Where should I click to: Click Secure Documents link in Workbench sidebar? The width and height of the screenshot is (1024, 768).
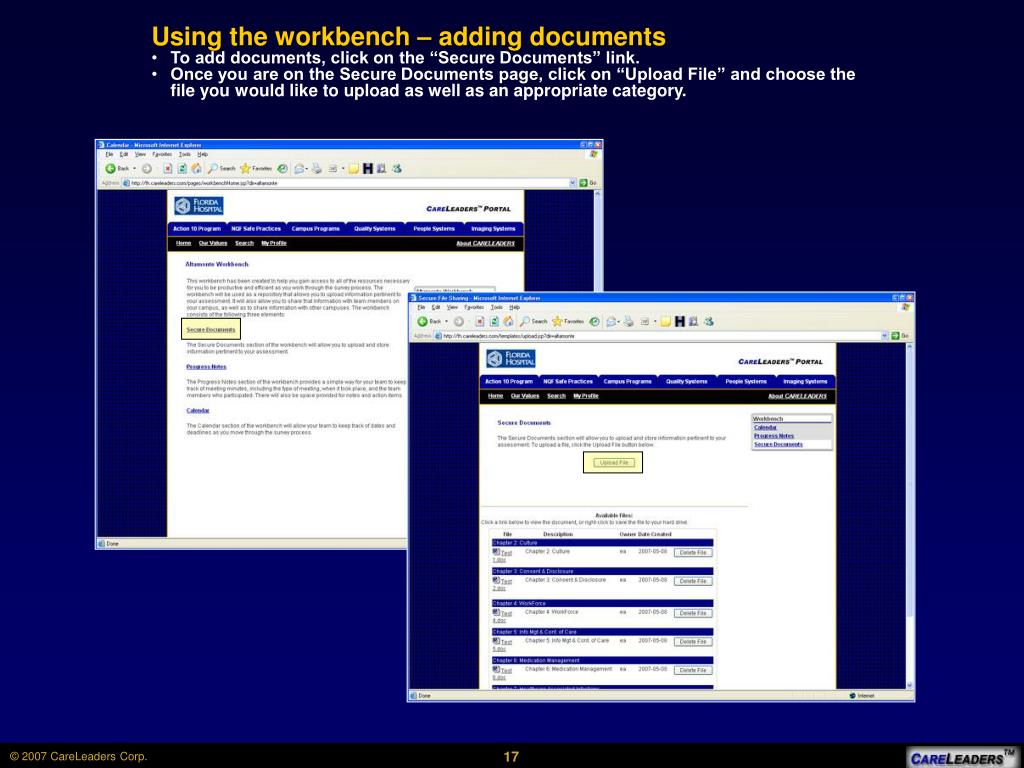[x=778, y=444]
